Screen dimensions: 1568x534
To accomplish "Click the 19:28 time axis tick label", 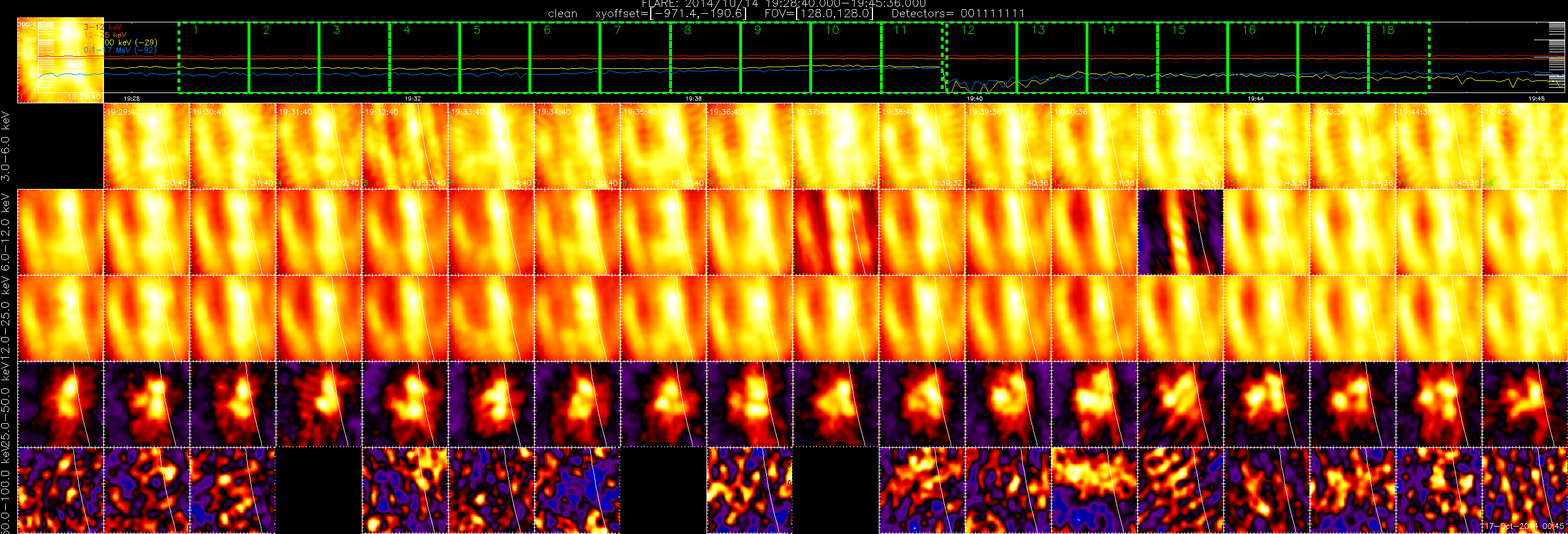I will (132, 99).
